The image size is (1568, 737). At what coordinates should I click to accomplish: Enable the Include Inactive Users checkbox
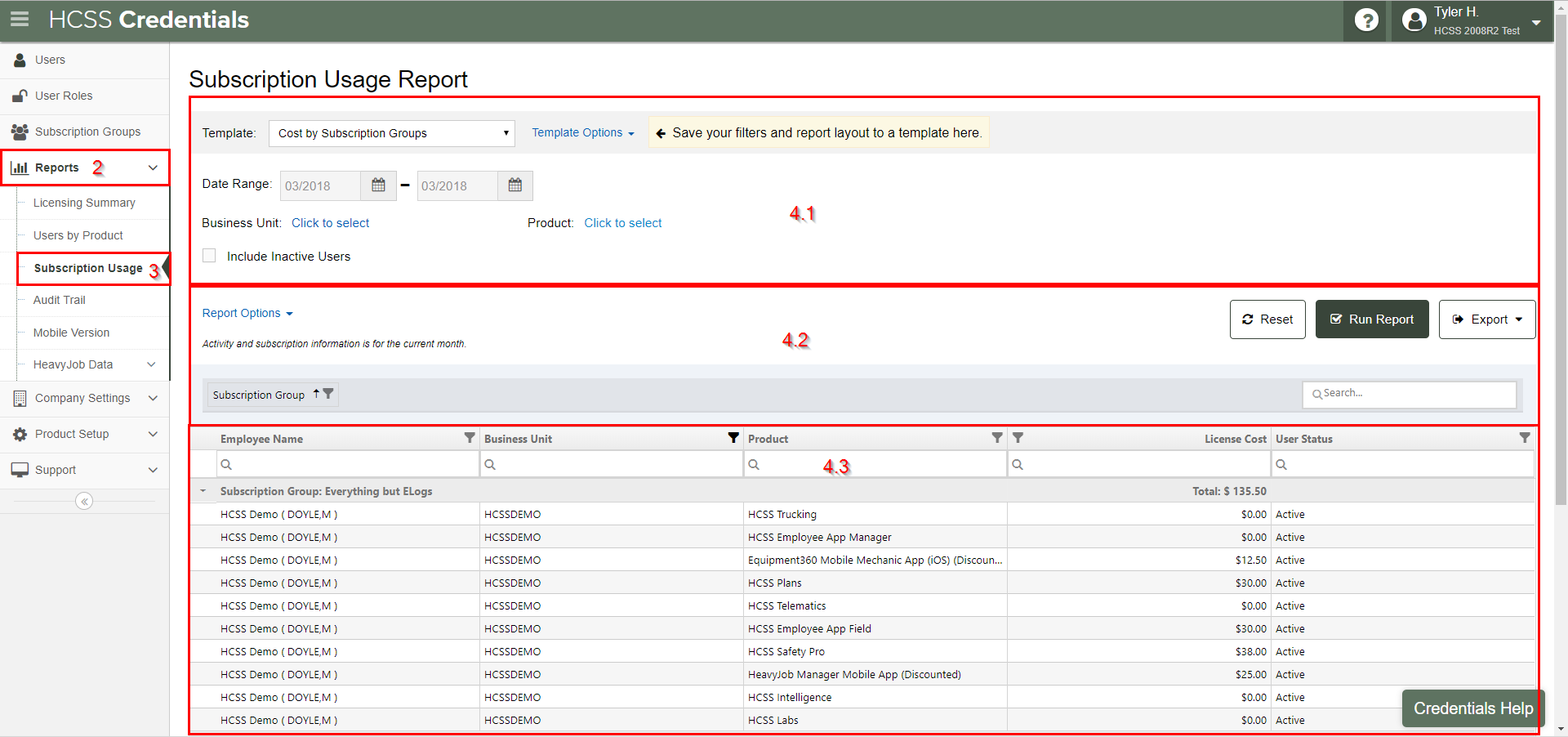(x=210, y=256)
